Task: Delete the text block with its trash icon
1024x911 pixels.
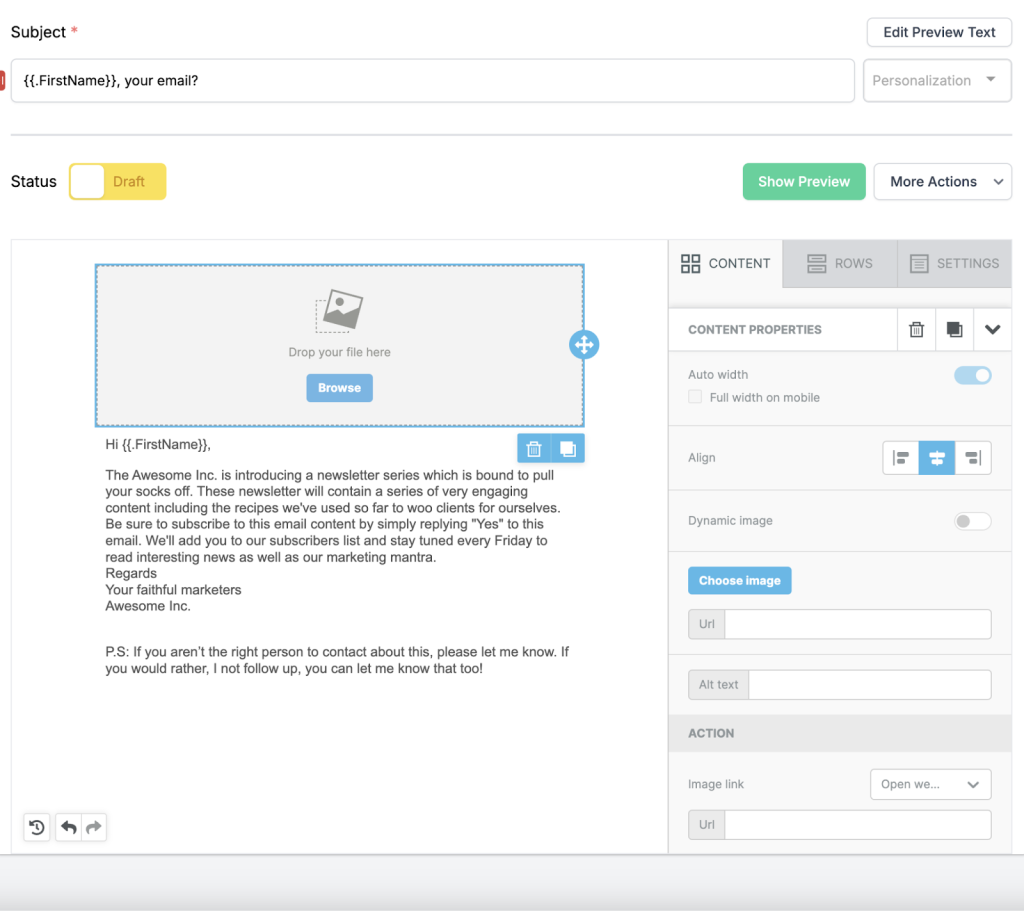Action: (x=534, y=448)
